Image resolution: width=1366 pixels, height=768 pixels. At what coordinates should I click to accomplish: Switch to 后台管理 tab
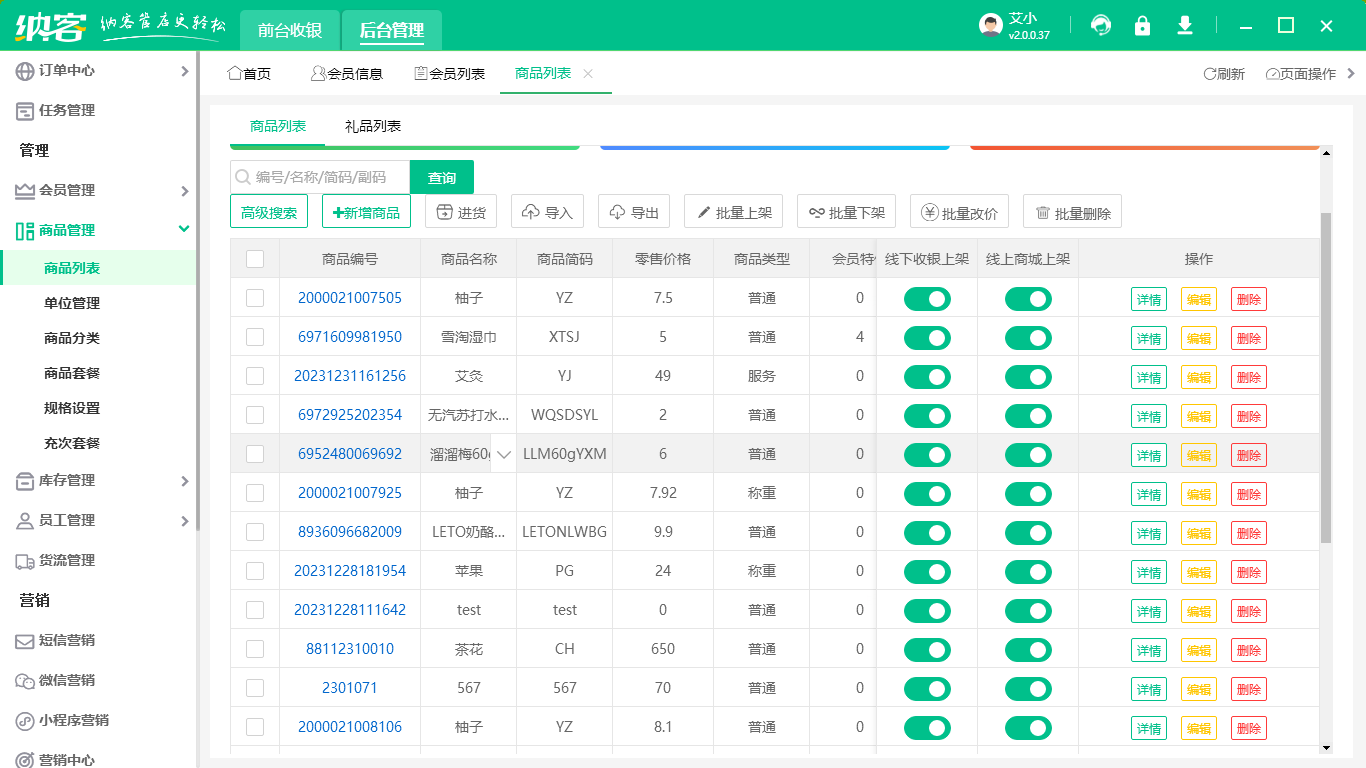pos(392,30)
